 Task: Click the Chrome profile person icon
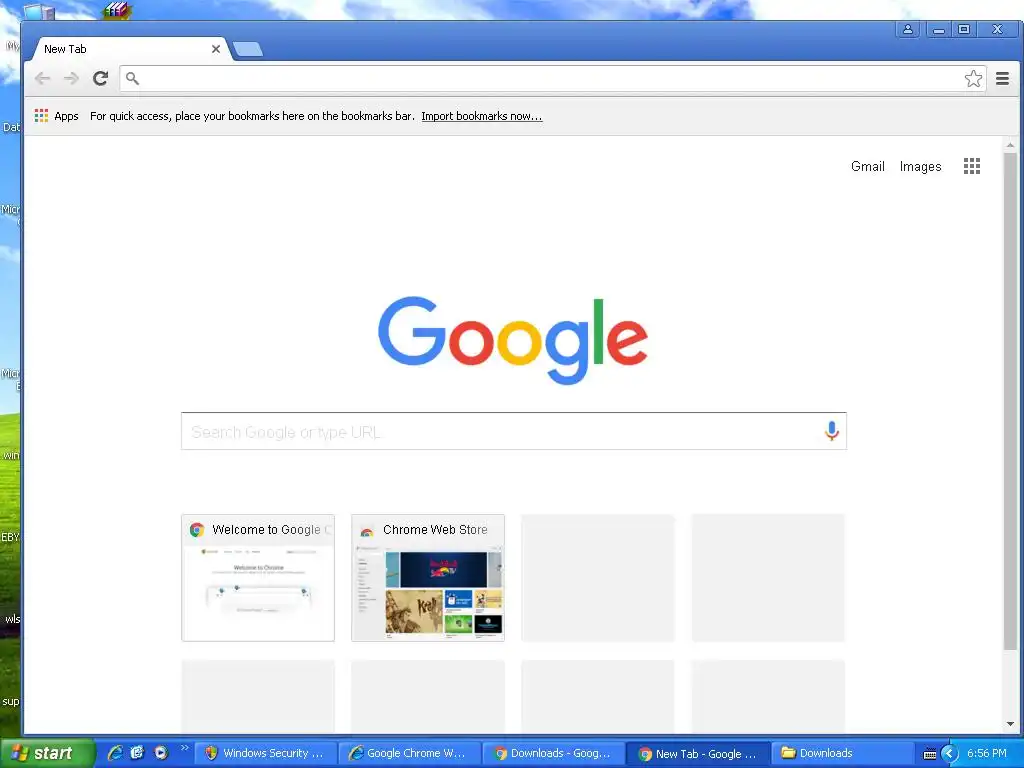[x=908, y=29]
